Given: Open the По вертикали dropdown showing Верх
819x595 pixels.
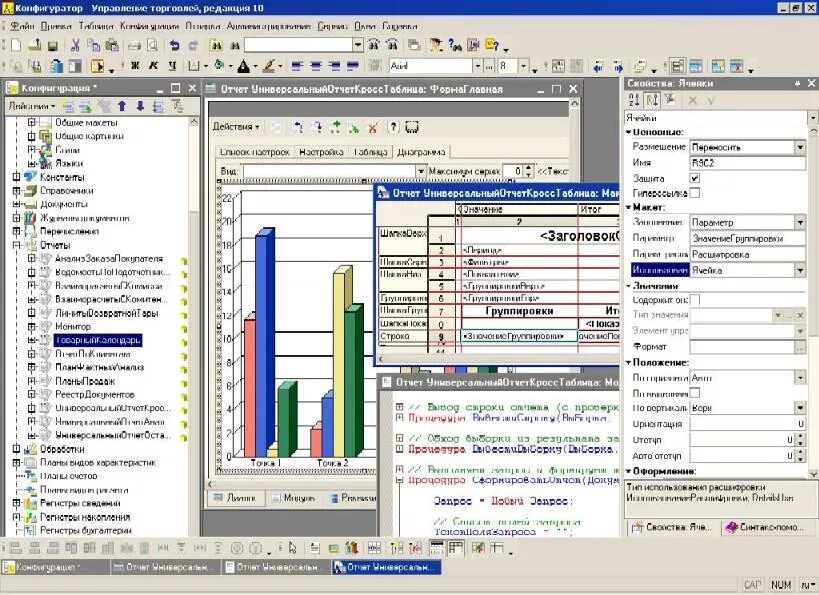Looking at the screenshot, I should (800, 407).
